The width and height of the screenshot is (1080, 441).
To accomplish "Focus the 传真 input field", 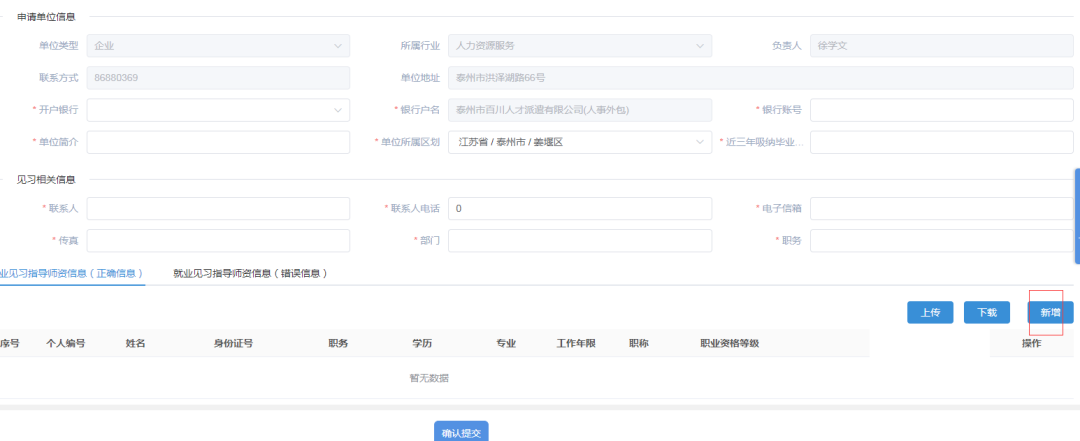I will coord(218,241).
